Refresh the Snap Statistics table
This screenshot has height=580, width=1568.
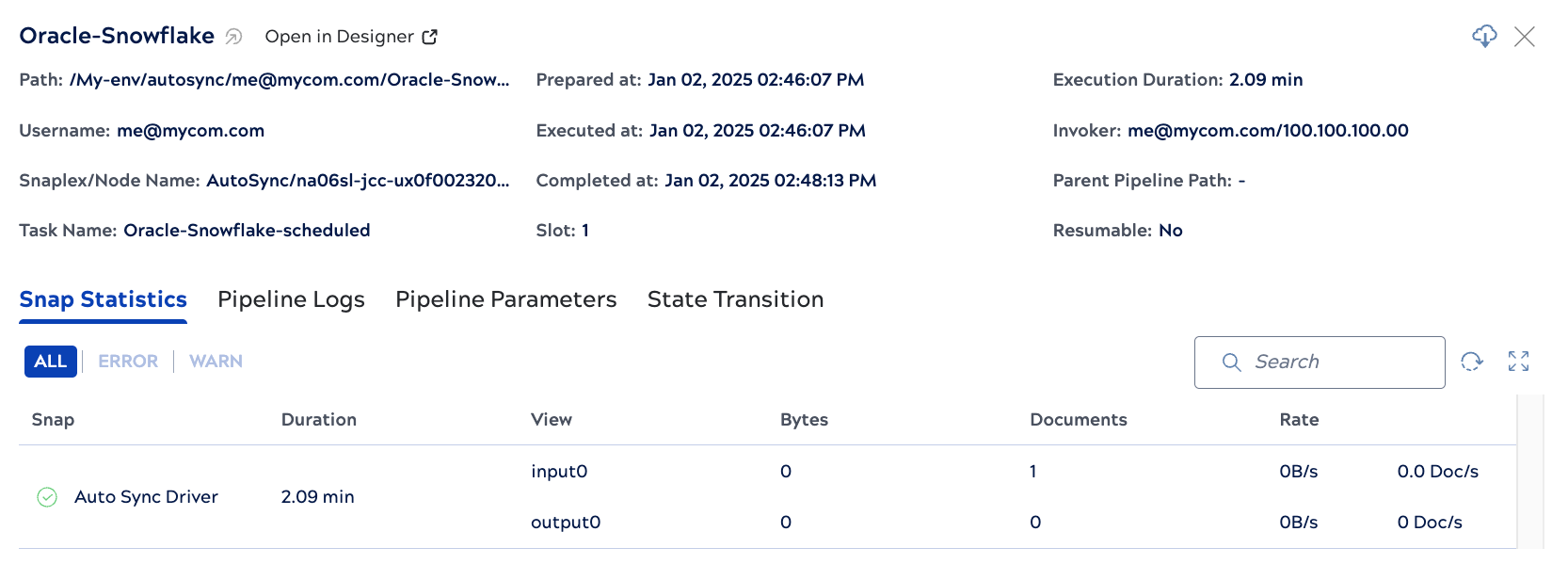pyautogui.click(x=1470, y=362)
